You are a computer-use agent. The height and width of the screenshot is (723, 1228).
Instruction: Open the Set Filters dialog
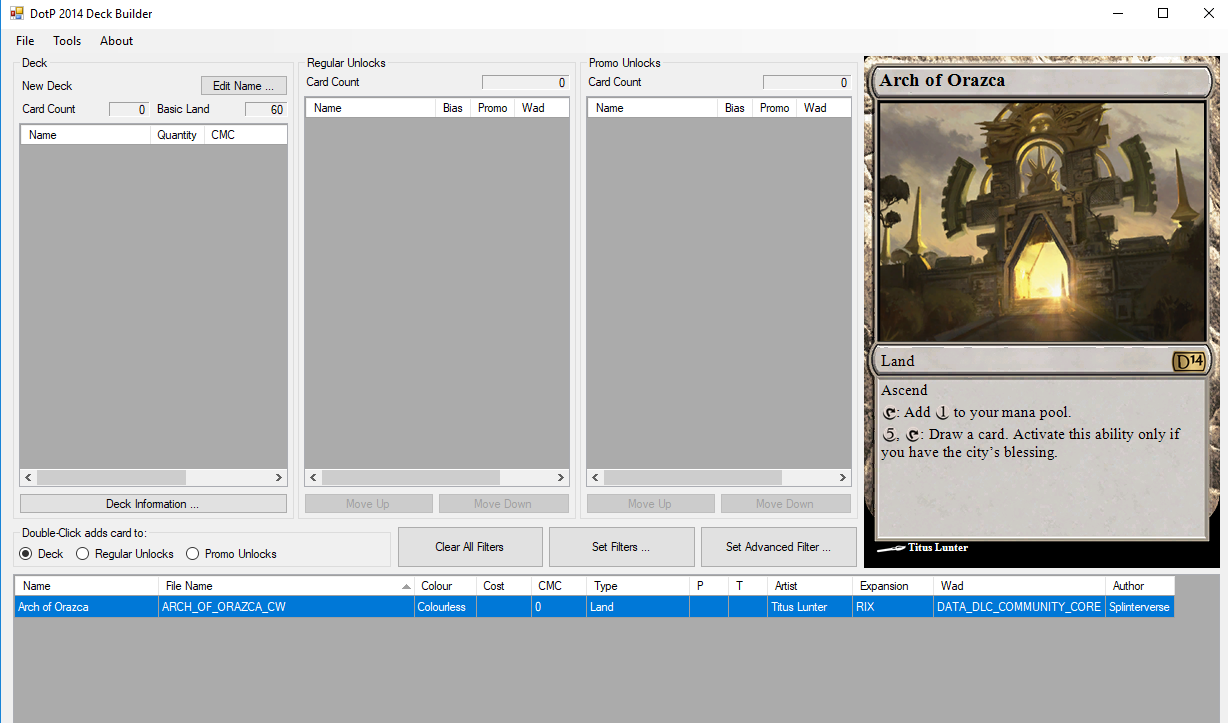621,547
